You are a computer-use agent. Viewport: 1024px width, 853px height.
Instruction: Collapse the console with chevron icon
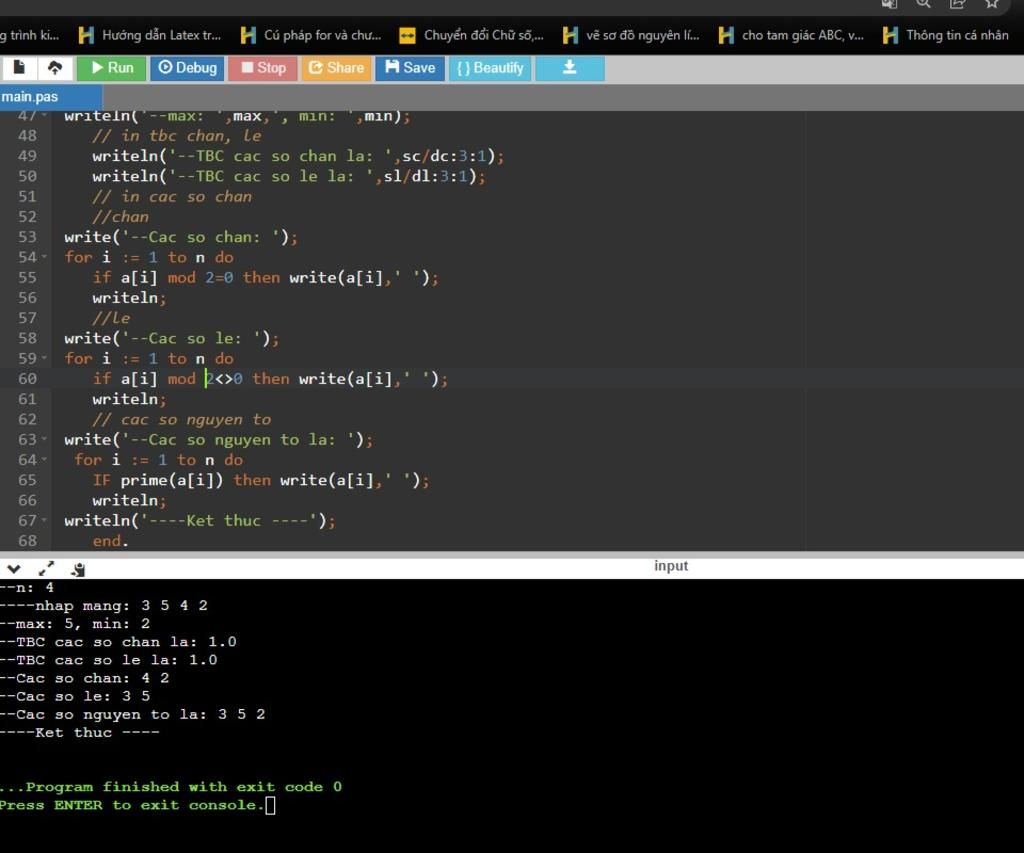[x=14, y=569]
